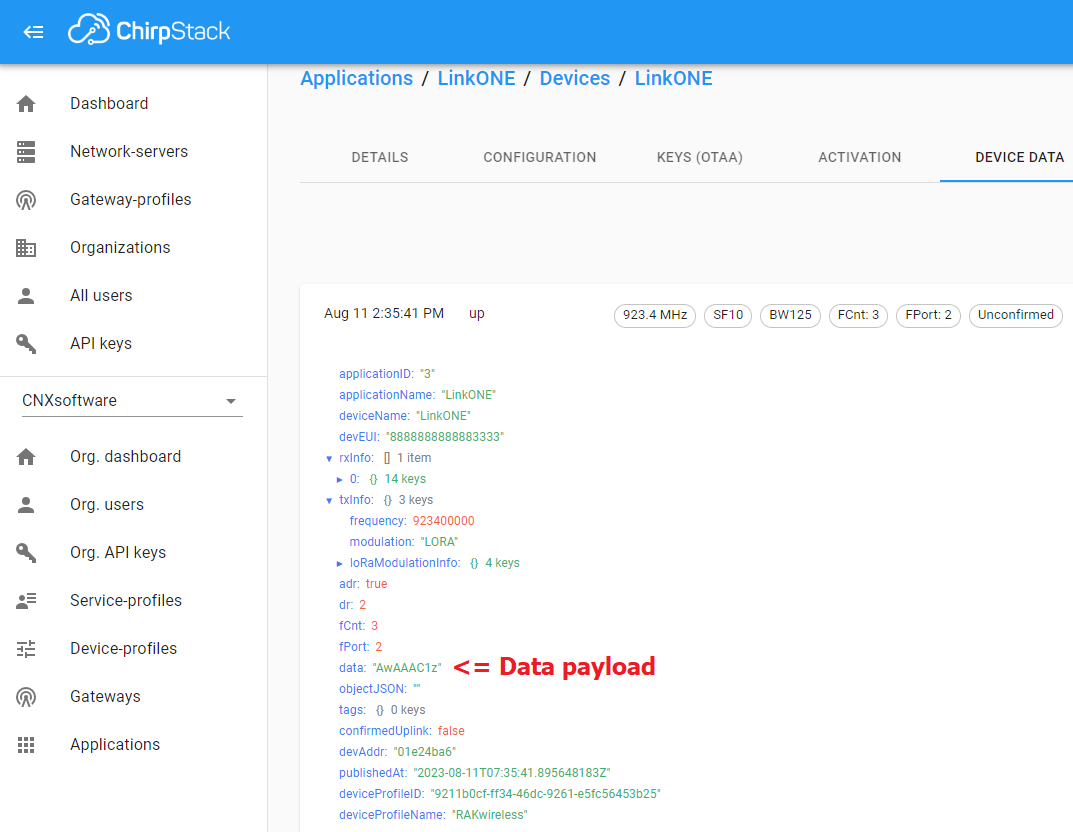Click the first LinkONE application breadcrumb

point(476,78)
